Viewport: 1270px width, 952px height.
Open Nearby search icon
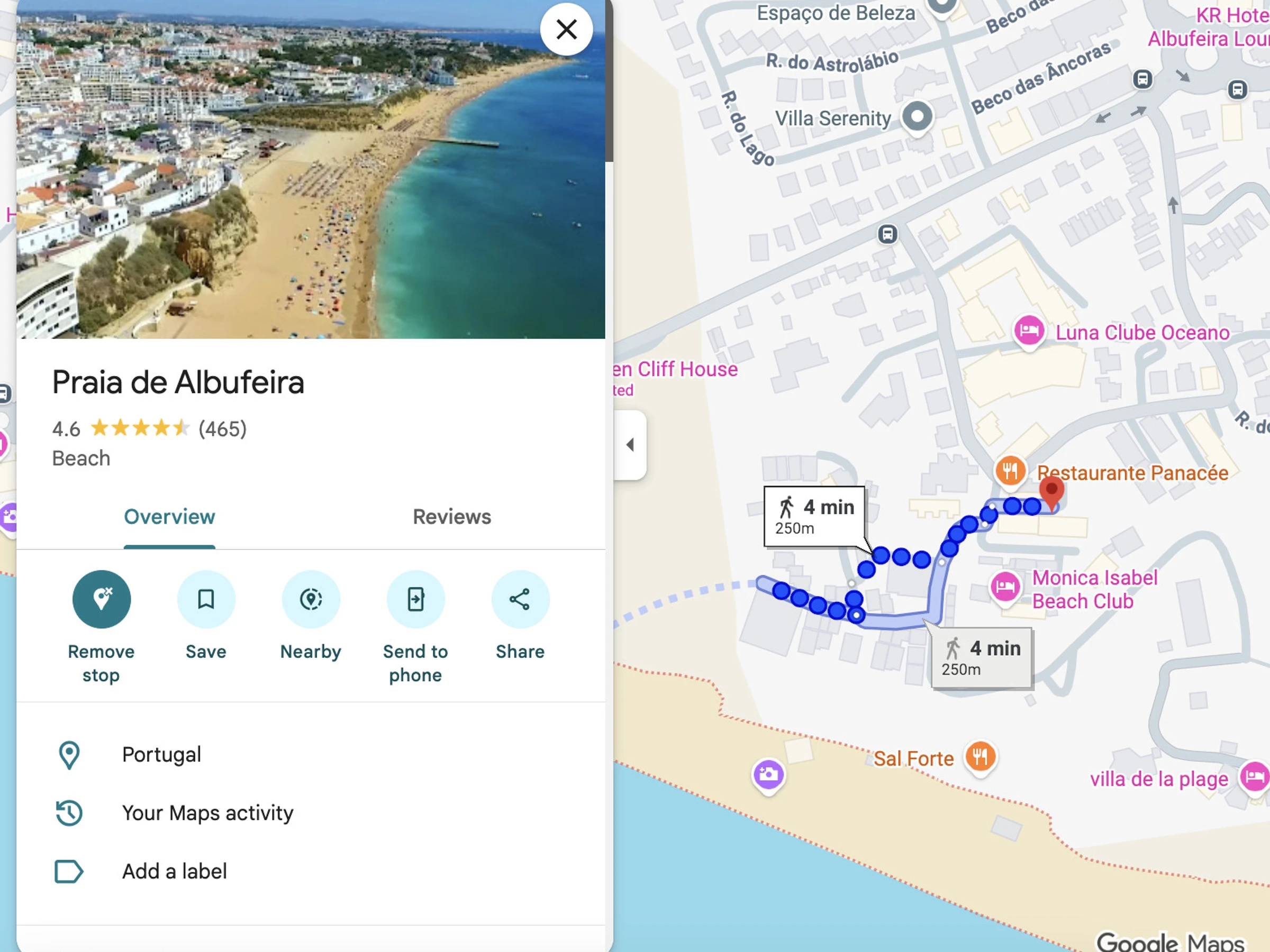click(311, 599)
